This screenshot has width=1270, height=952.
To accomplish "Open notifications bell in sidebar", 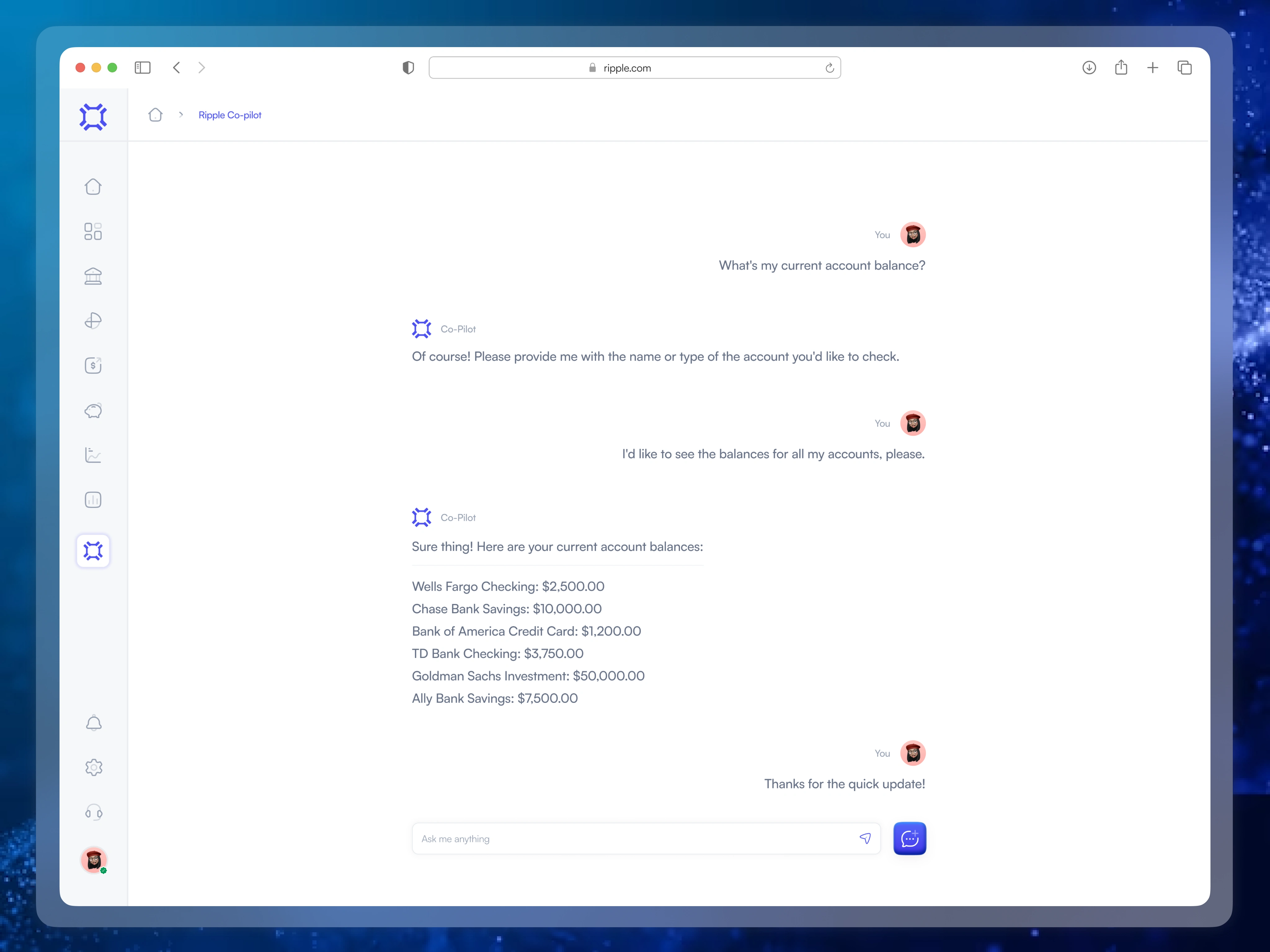I will 94,723.
